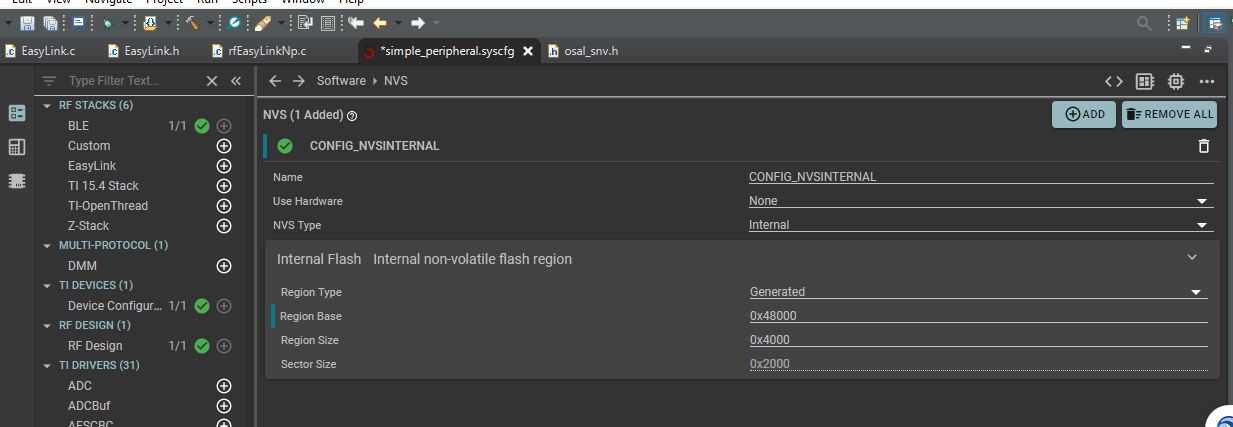Switch to the rfEasyLinkNp.c tab

[266, 51]
